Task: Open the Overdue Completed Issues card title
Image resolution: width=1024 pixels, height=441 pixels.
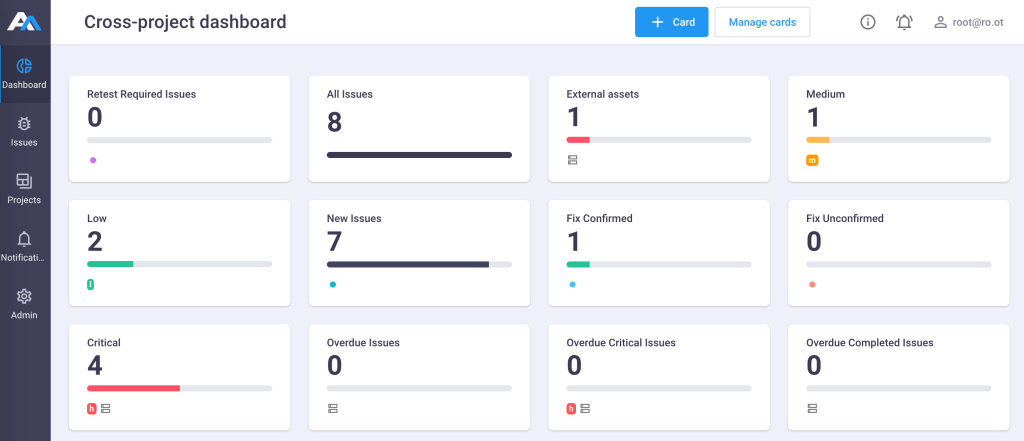Action: 869,342
